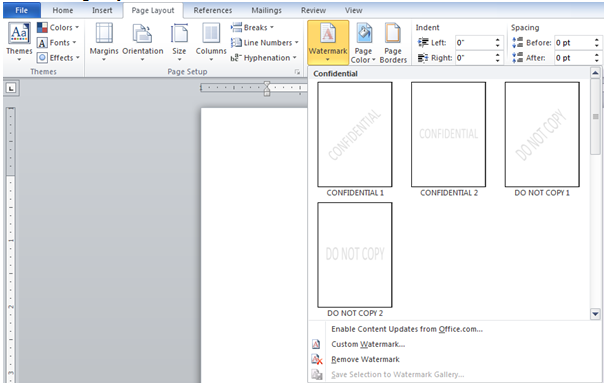Click the Spacing Before icon
605x383 pixels.
click(517, 42)
